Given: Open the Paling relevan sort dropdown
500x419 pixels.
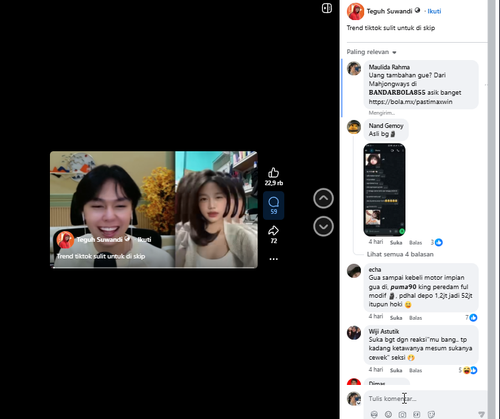Looking at the screenshot, I should click(371, 52).
